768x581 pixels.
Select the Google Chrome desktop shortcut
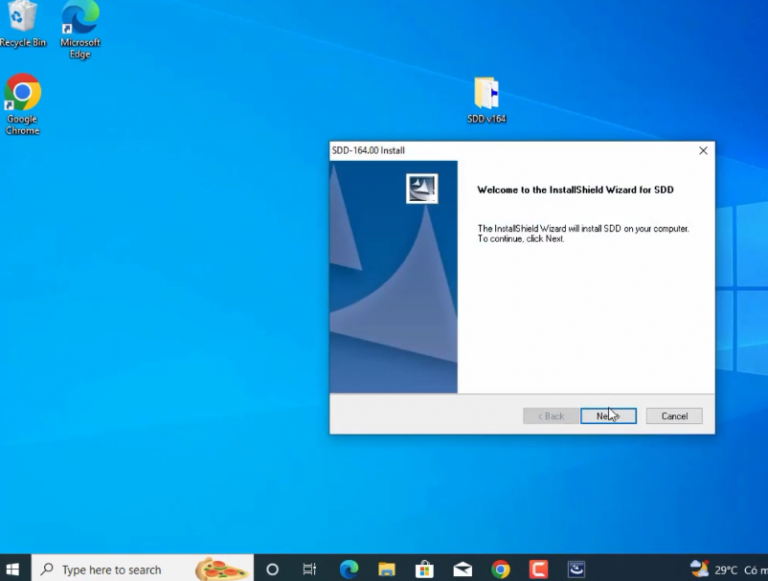(x=22, y=98)
